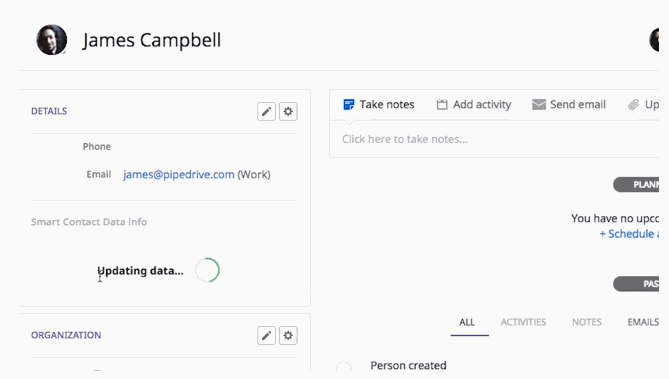Click the Updating data loading spinner

coord(207,270)
